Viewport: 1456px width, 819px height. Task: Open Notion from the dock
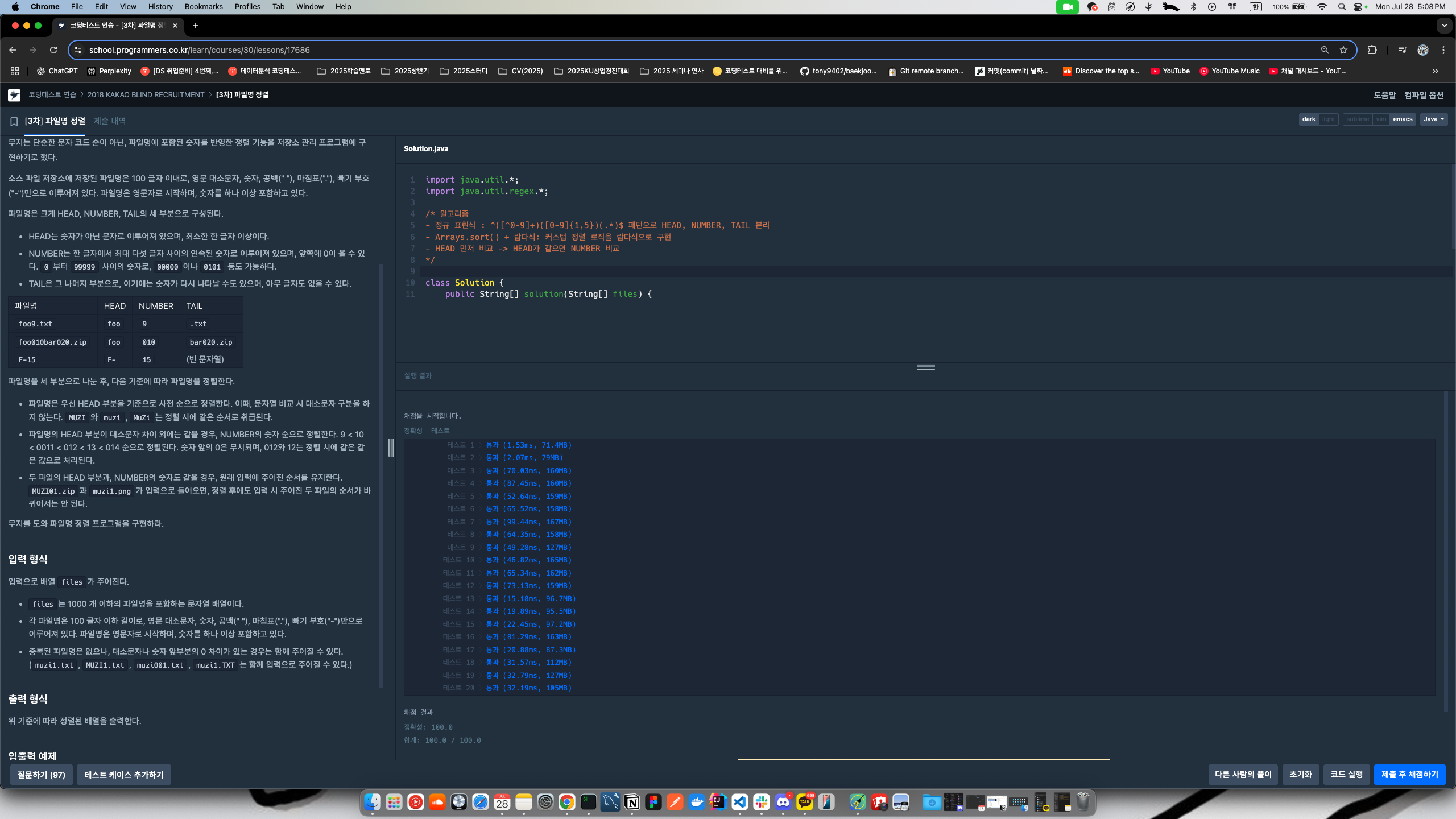pos(632,803)
